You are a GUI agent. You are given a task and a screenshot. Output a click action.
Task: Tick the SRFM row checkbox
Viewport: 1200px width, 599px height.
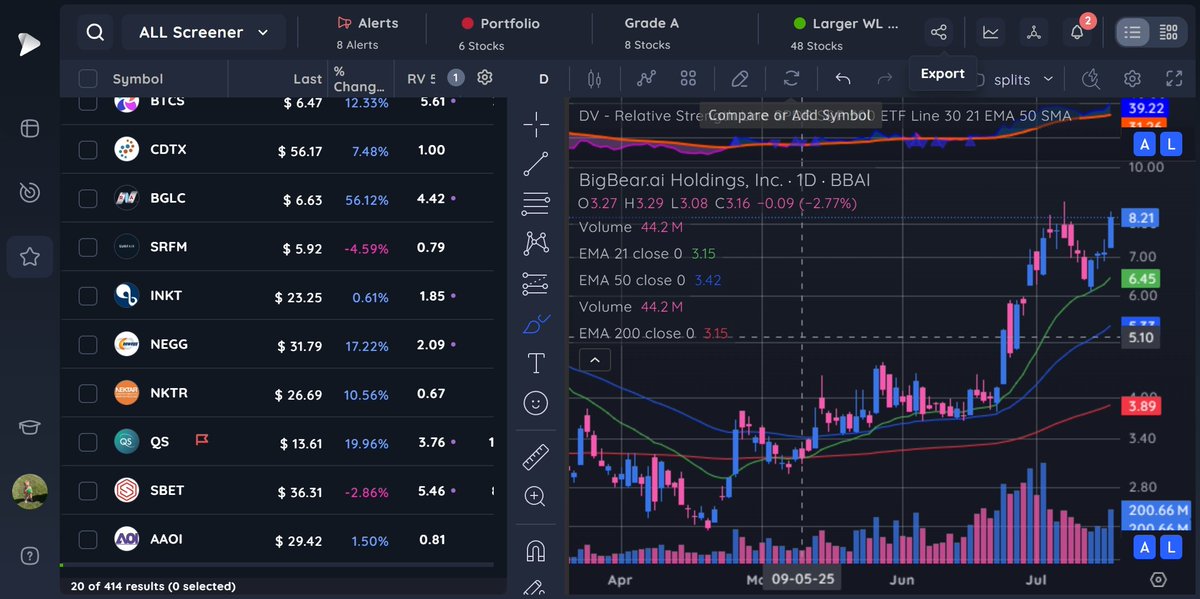(88, 247)
